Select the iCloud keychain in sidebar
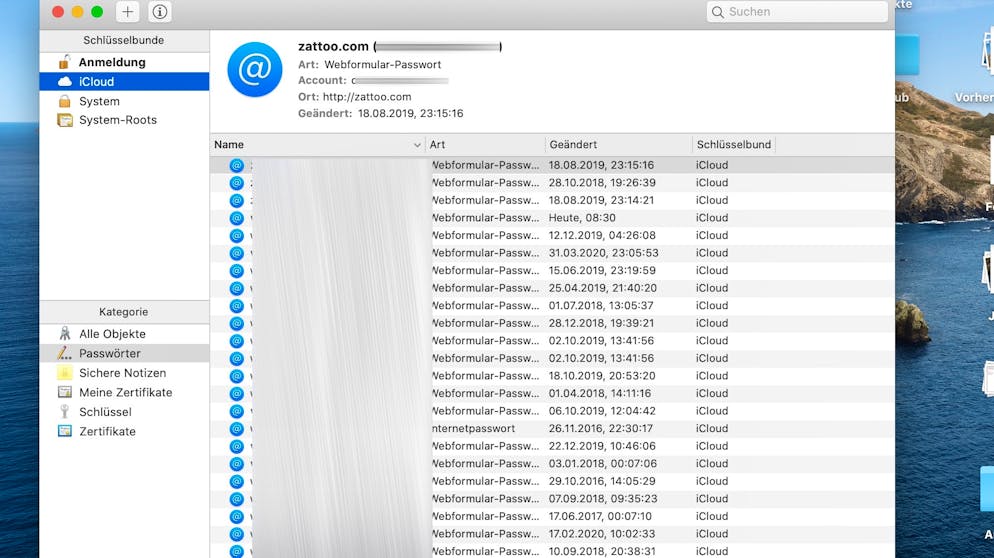The height and width of the screenshot is (558, 994). [x=96, y=82]
